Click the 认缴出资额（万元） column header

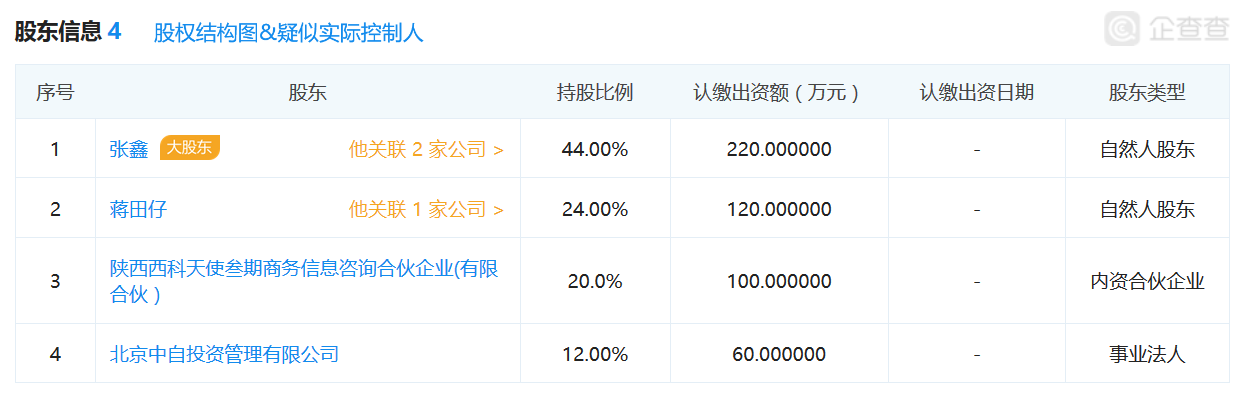click(x=779, y=93)
